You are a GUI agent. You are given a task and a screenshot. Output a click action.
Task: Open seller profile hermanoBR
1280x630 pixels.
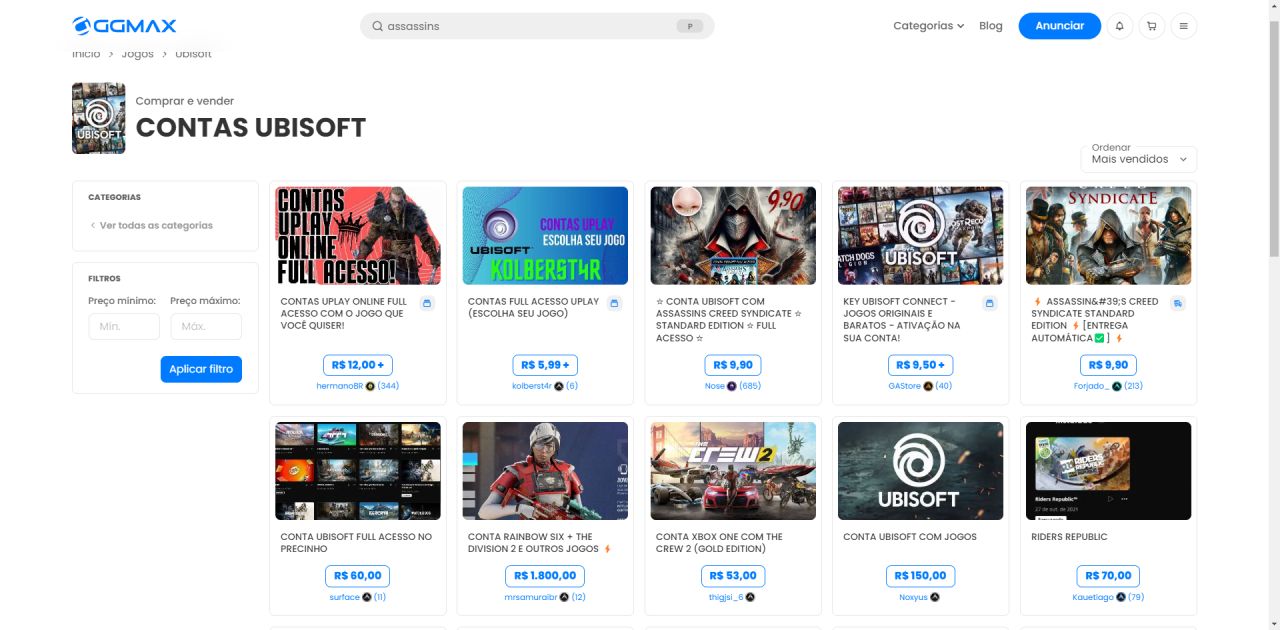[x=339, y=386]
